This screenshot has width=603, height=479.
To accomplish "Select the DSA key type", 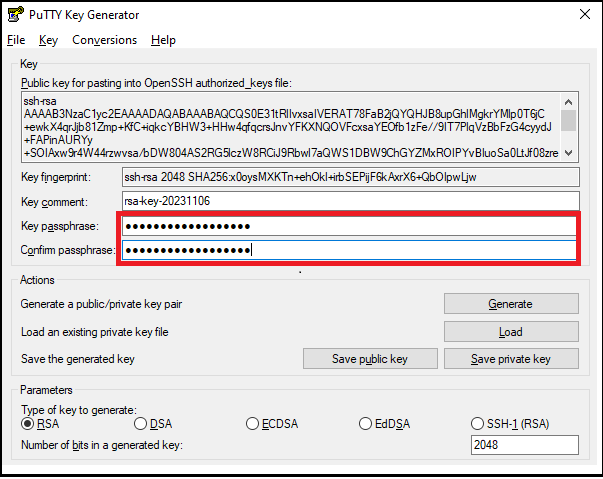I will click(141, 424).
